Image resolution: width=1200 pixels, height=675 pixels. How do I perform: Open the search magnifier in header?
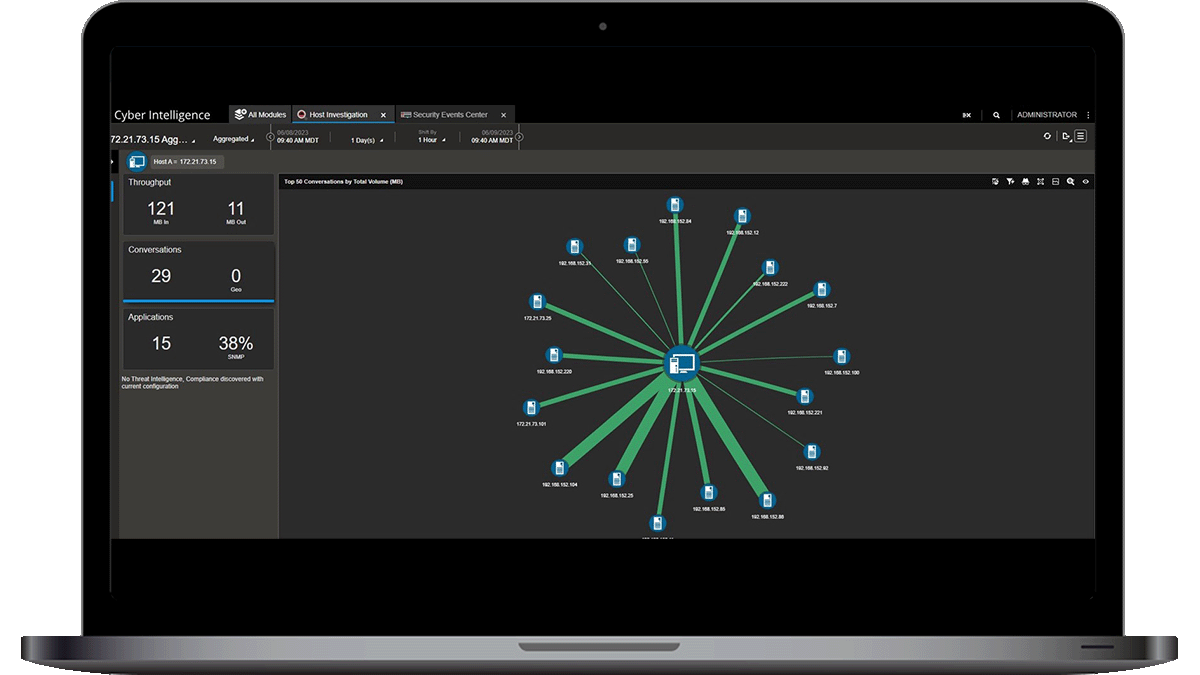[x=996, y=115]
